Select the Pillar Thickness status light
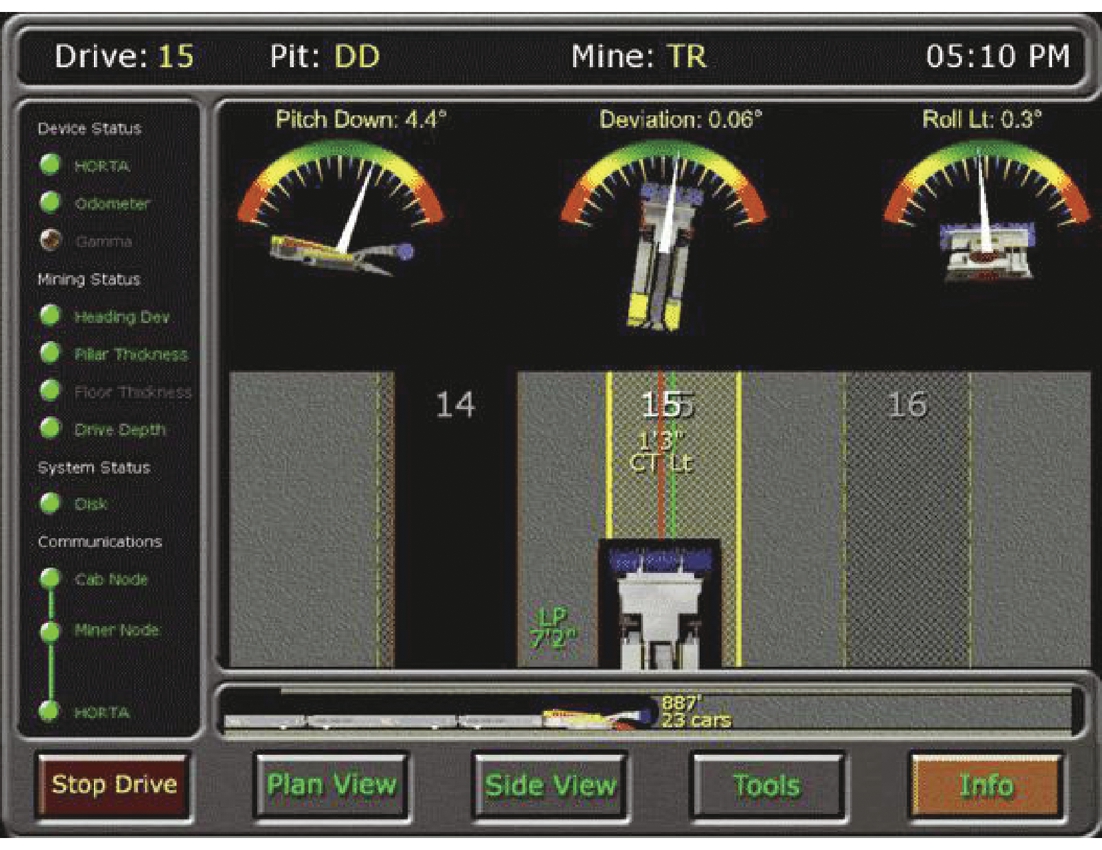This screenshot has width=1102, height=850. [x=51, y=354]
